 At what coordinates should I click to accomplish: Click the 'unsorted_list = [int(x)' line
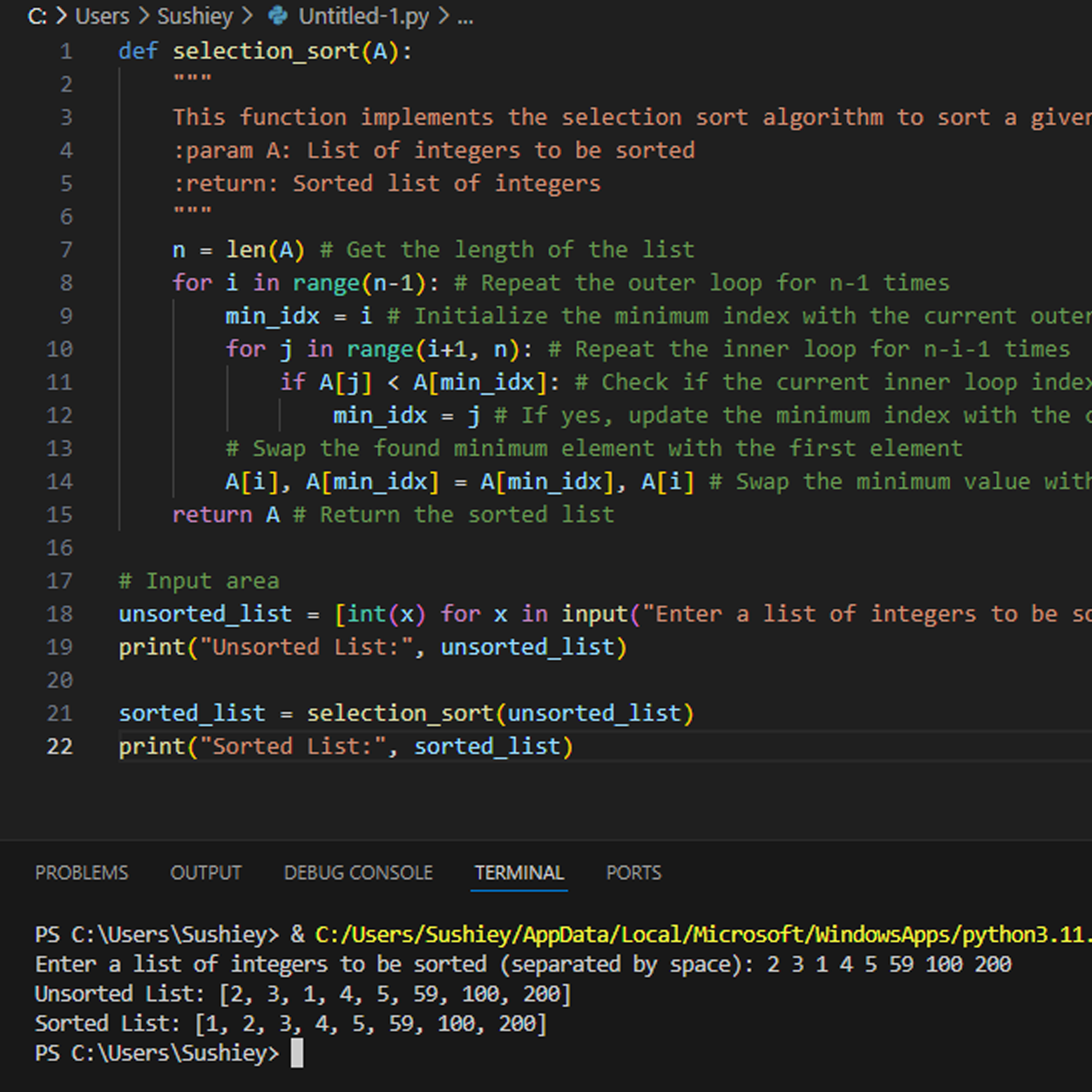(605, 614)
